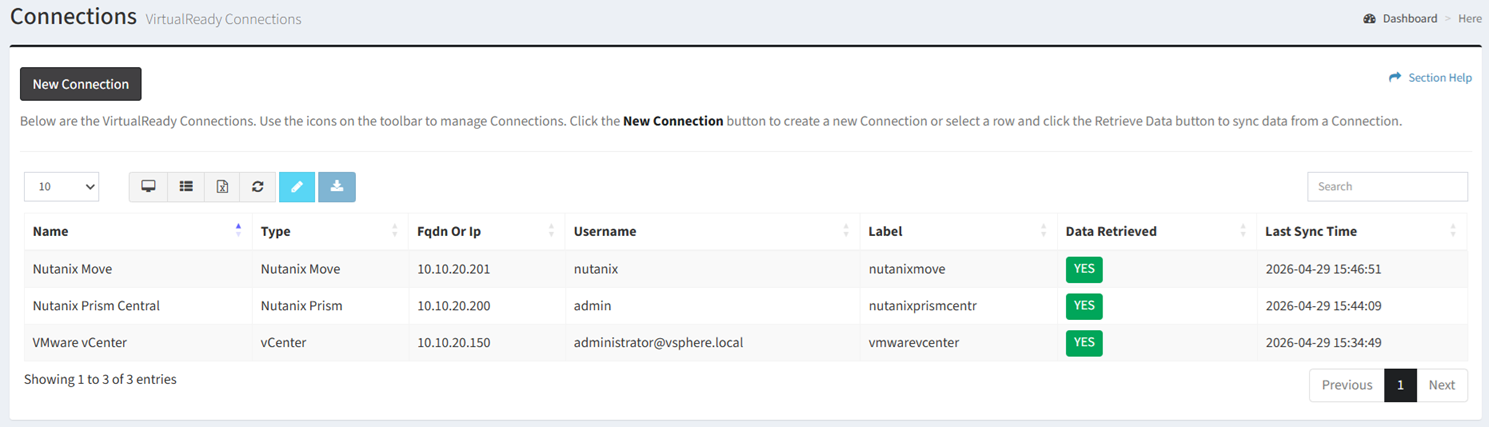The width and height of the screenshot is (1489, 427).
Task: Click the Last Sync Time header
Action: pyautogui.click(x=1362, y=231)
